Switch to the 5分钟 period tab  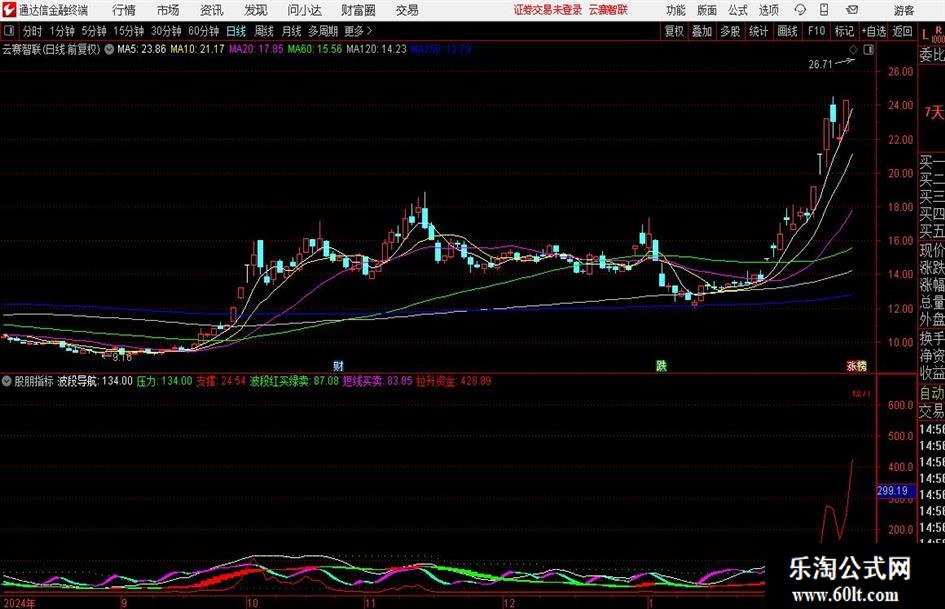pos(93,31)
